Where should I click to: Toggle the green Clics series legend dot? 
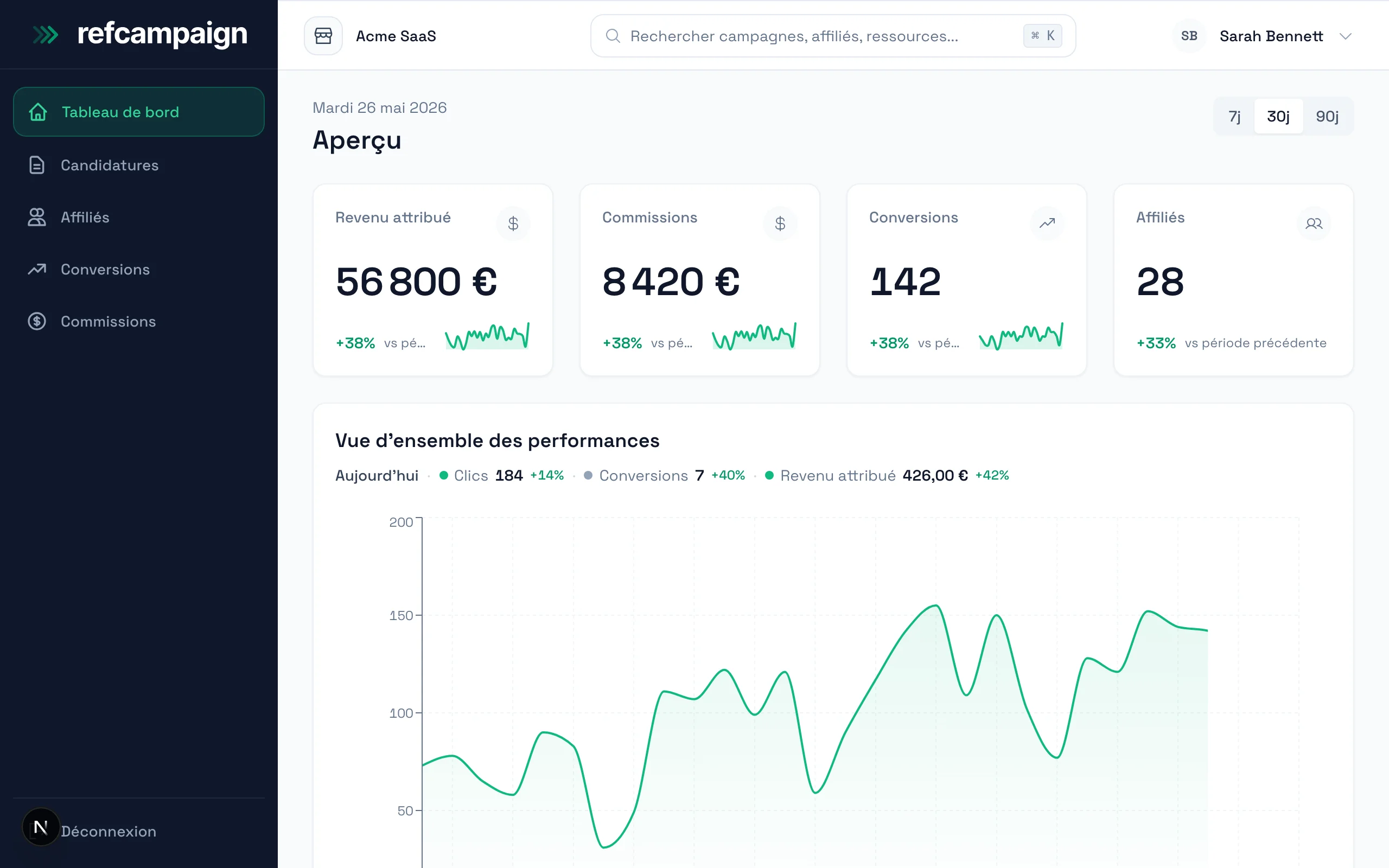pyautogui.click(x=444, y=475)
